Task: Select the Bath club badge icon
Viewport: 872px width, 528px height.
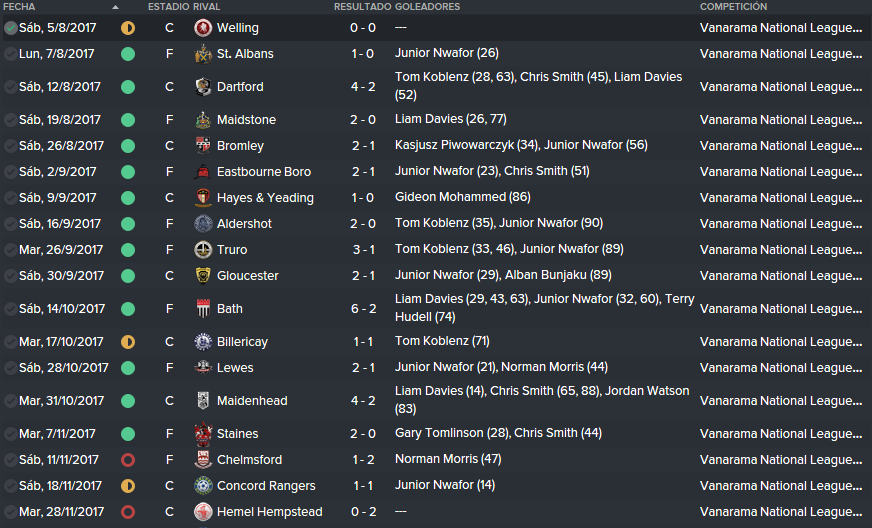Action: [x=203, y=309]
